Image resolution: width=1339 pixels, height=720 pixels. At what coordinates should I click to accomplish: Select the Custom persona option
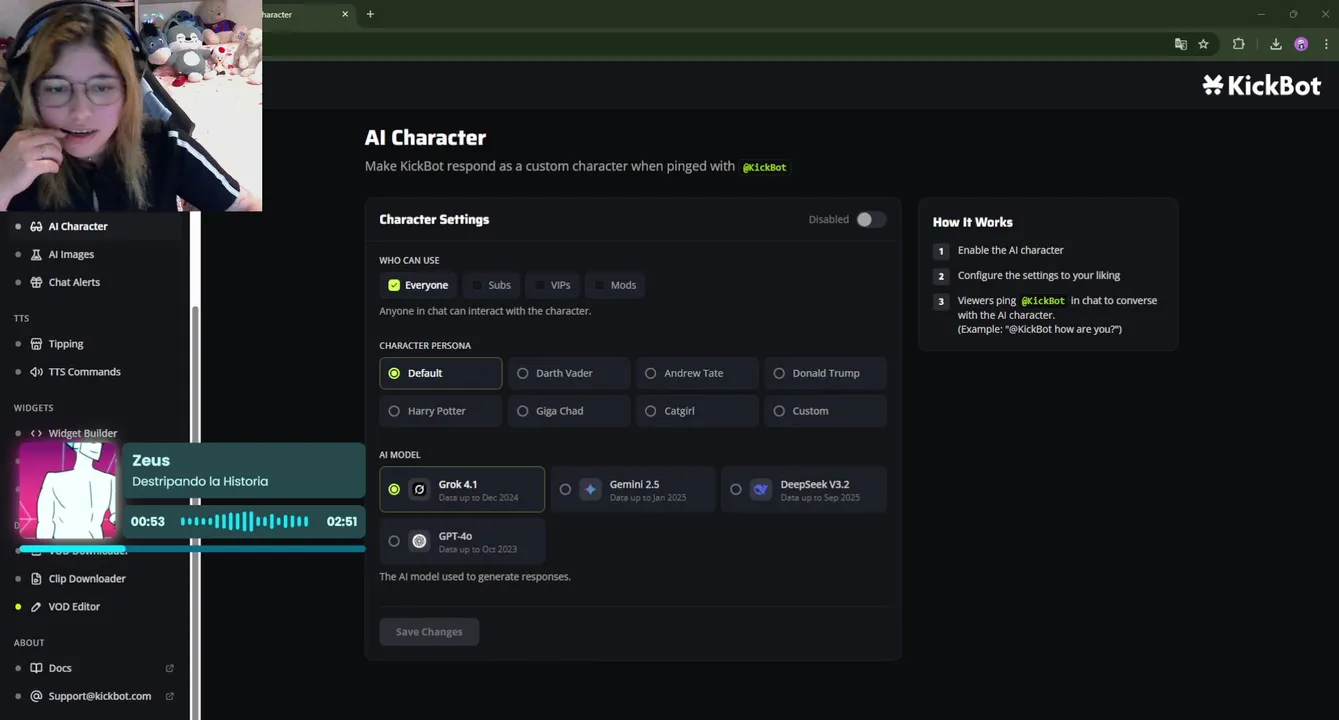pos(825,411)
